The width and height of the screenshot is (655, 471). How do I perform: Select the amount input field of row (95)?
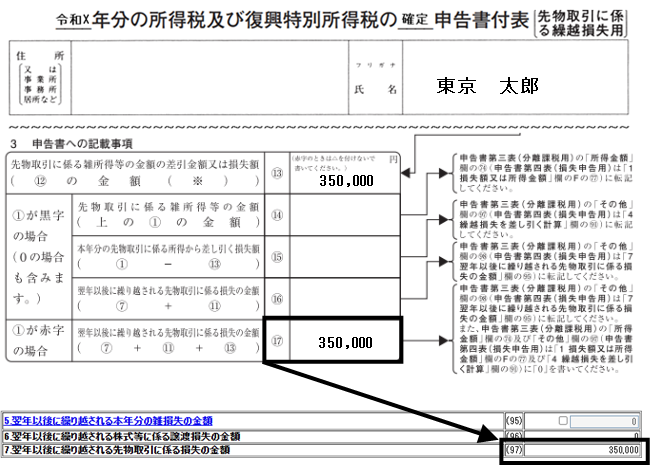click(x=604, y=421)
